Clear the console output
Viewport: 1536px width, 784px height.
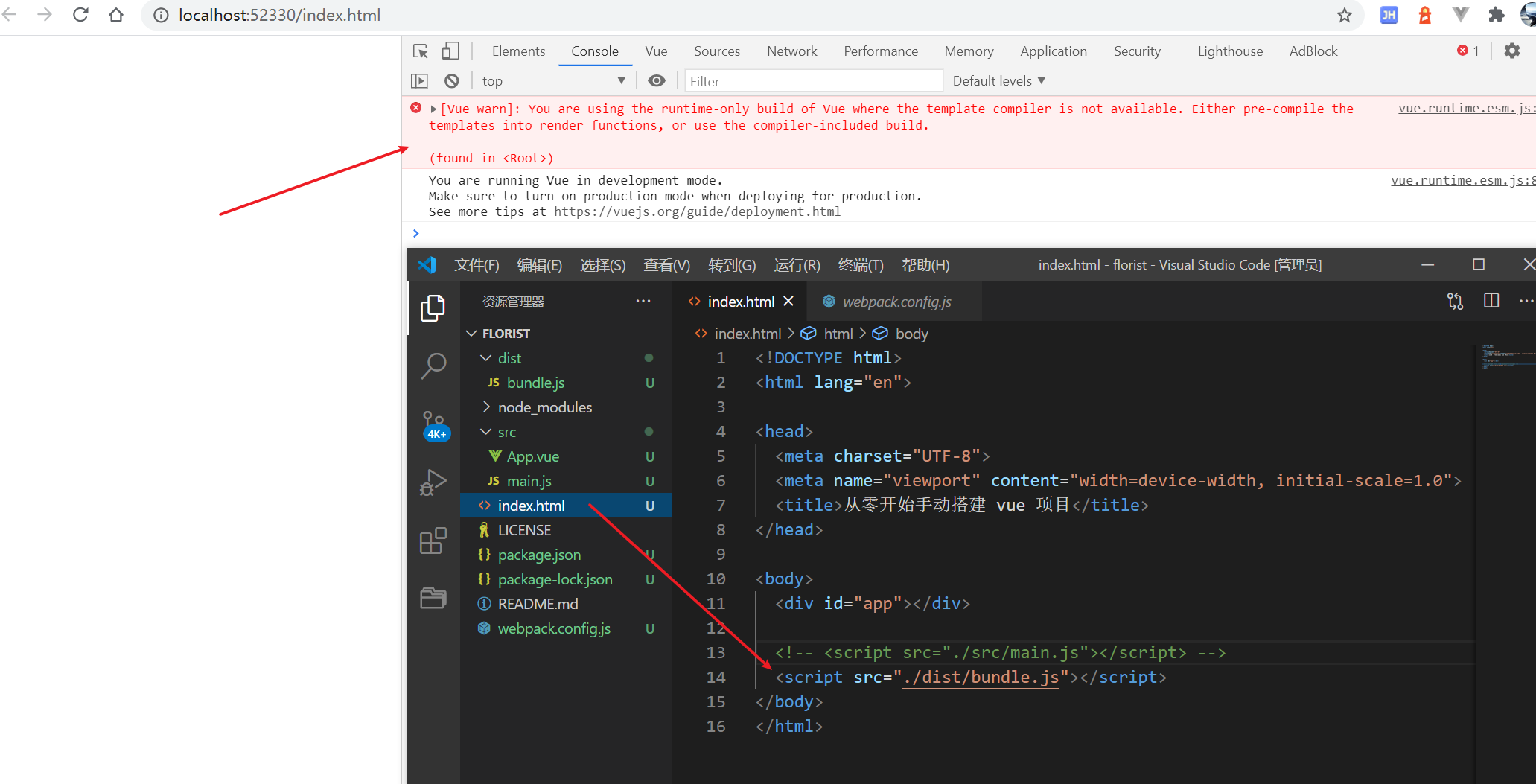tap(451, 80)
